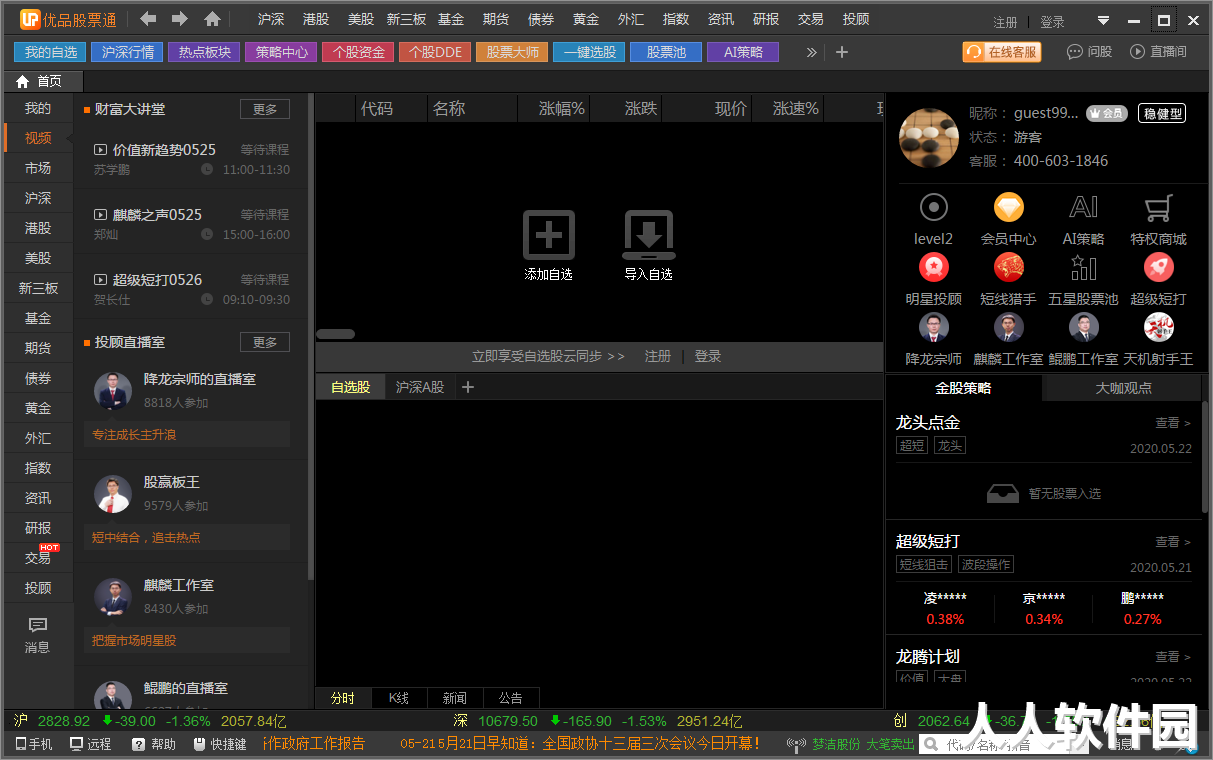
Task: Open 快捷键 shortcuts in status bar
Action: [220, 744]
